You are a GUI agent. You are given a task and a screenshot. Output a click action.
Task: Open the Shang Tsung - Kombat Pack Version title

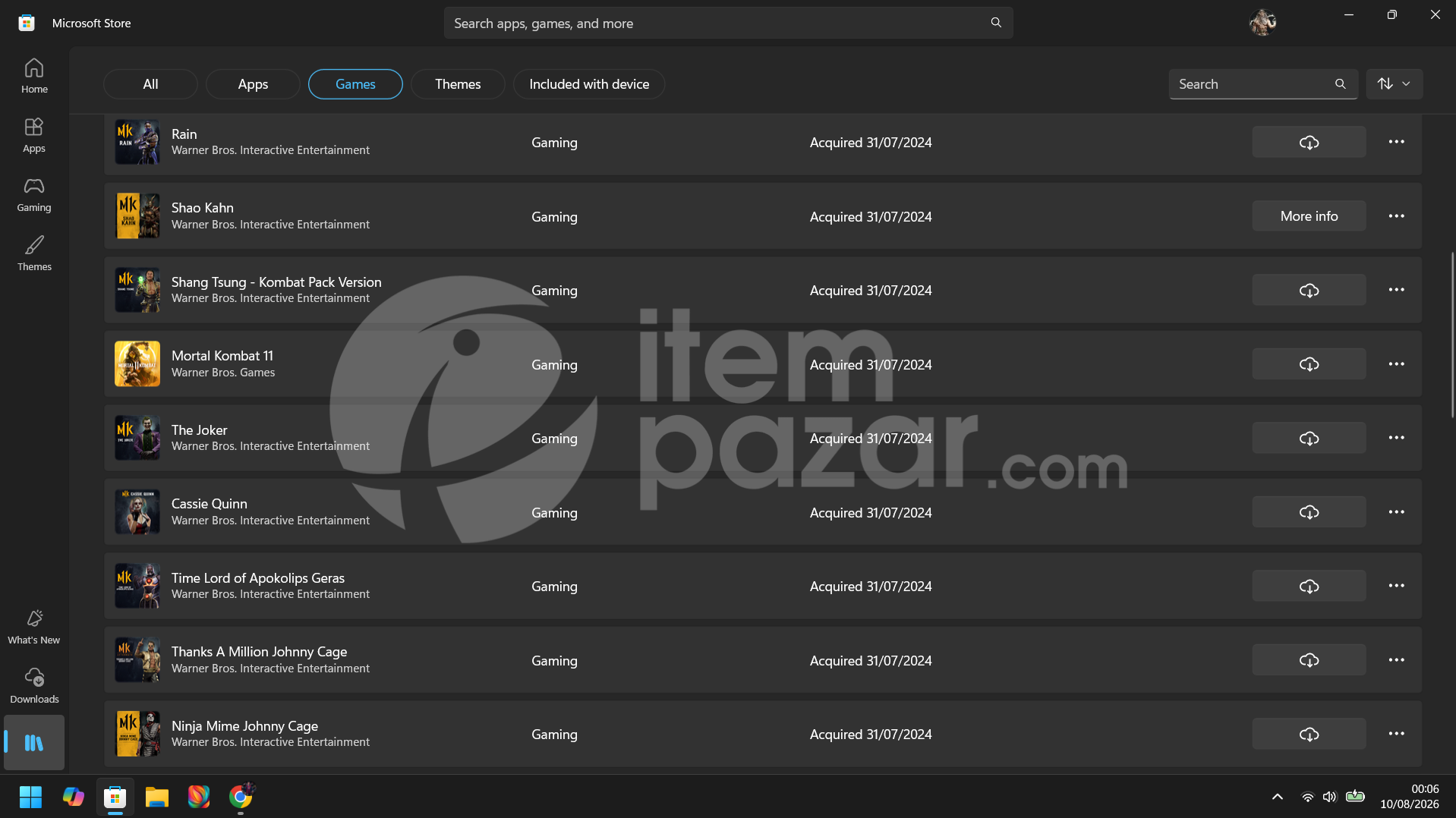[276, 282]
